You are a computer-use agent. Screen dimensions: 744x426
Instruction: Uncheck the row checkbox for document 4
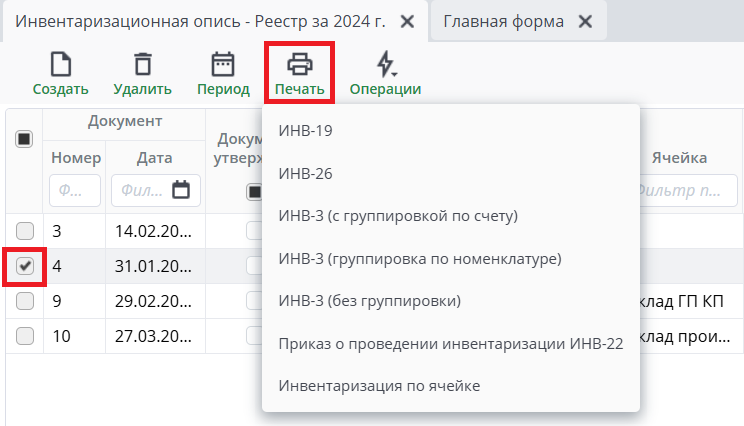pos(25,266)
